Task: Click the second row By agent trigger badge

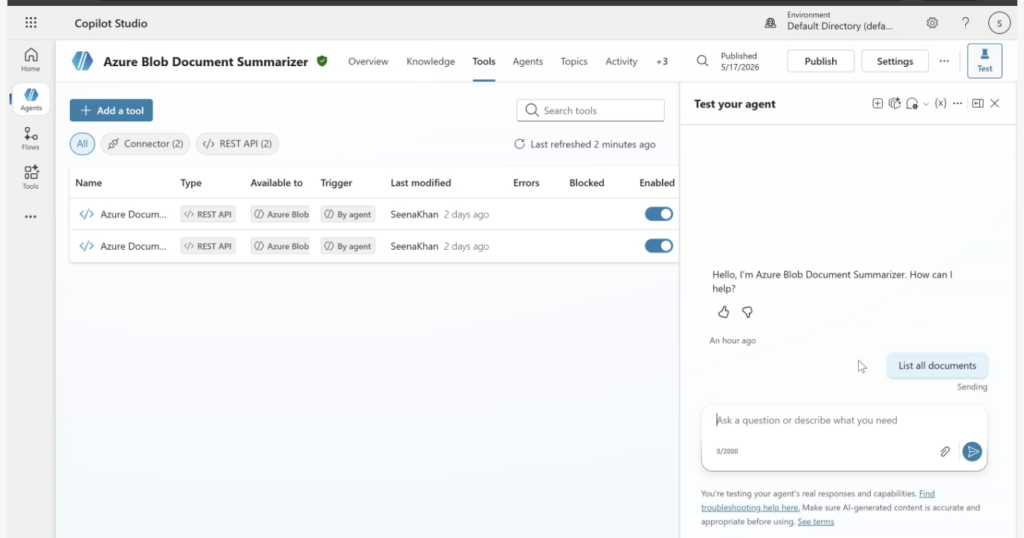Action: 347,246
